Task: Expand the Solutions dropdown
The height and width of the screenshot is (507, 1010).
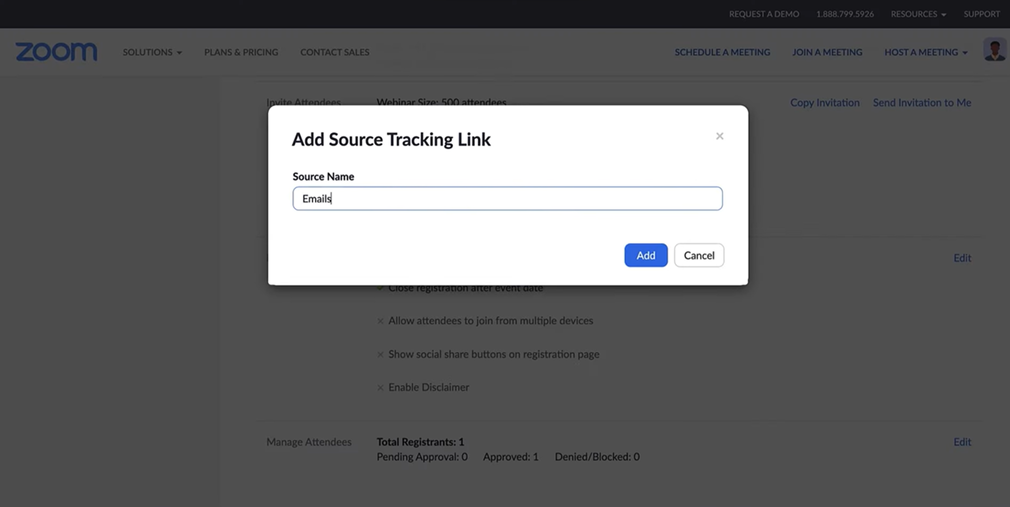Action: pos(152,52)
